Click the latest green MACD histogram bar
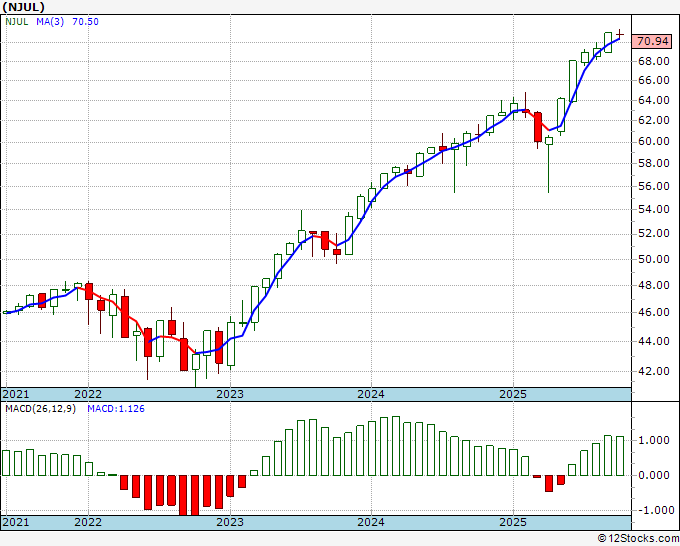The width and height of the screenshot is (680, 546). [620, 456]
